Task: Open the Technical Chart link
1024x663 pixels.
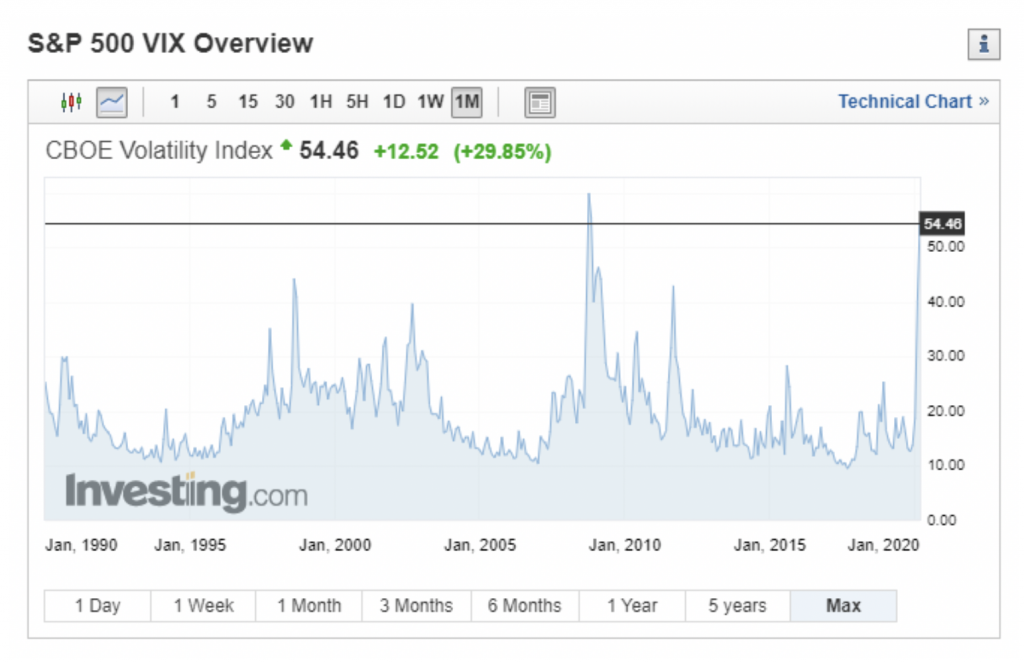Action: coord(913,102)
